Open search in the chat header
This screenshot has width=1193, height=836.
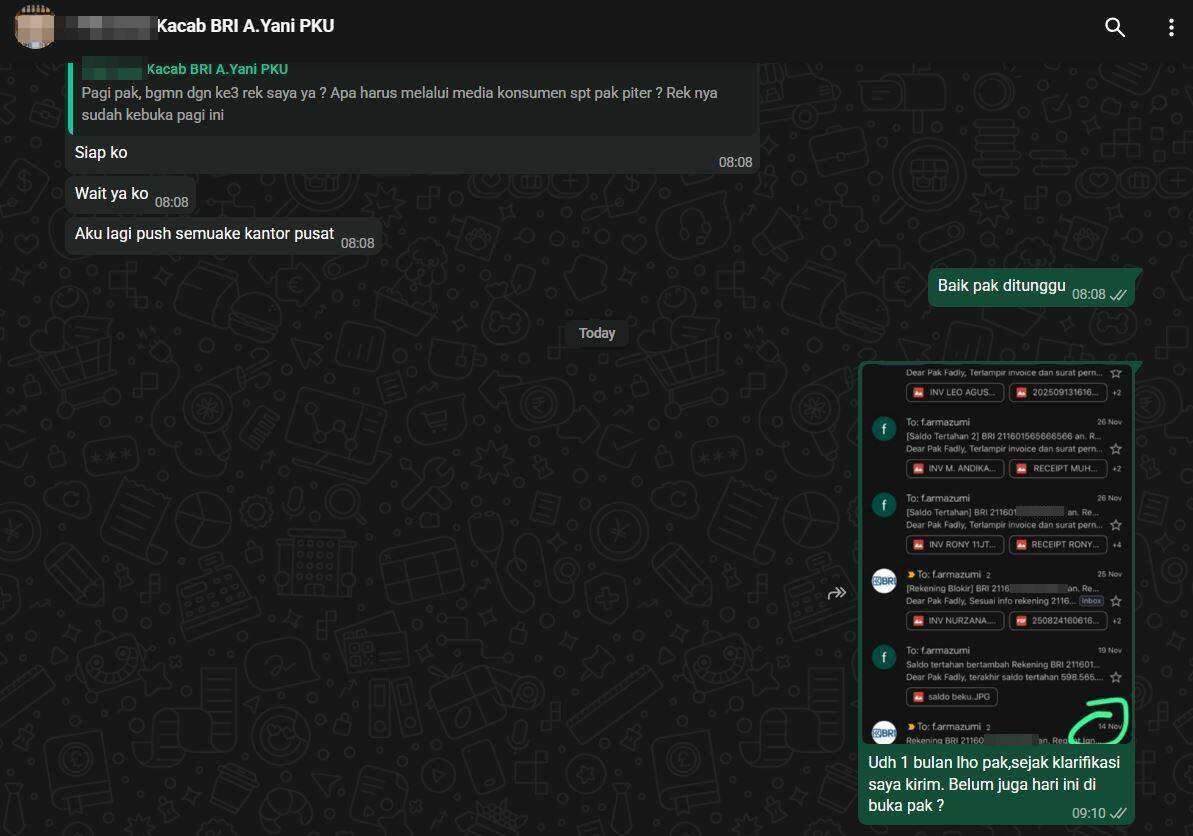[x=1114, y=27]
